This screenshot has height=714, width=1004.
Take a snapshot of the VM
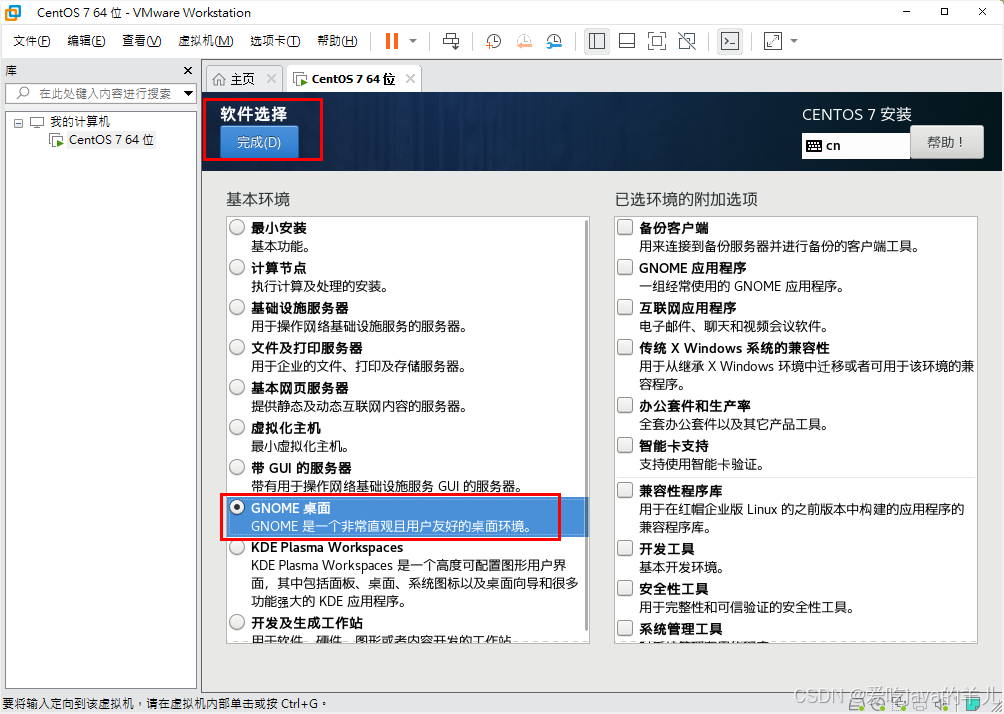pyautogui.click(x=493, y=41)
